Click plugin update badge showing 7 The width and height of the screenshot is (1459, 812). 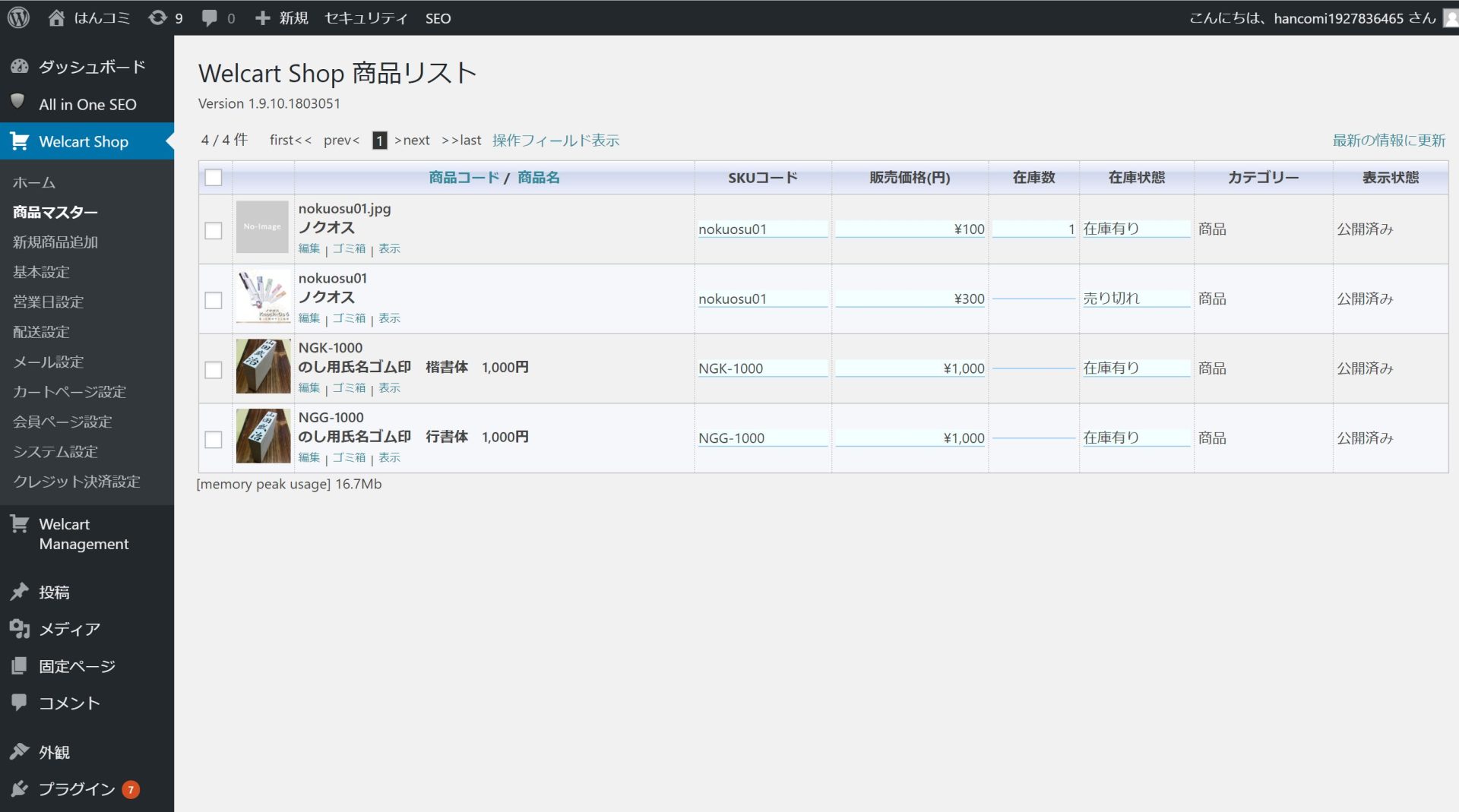pos(131,789)
